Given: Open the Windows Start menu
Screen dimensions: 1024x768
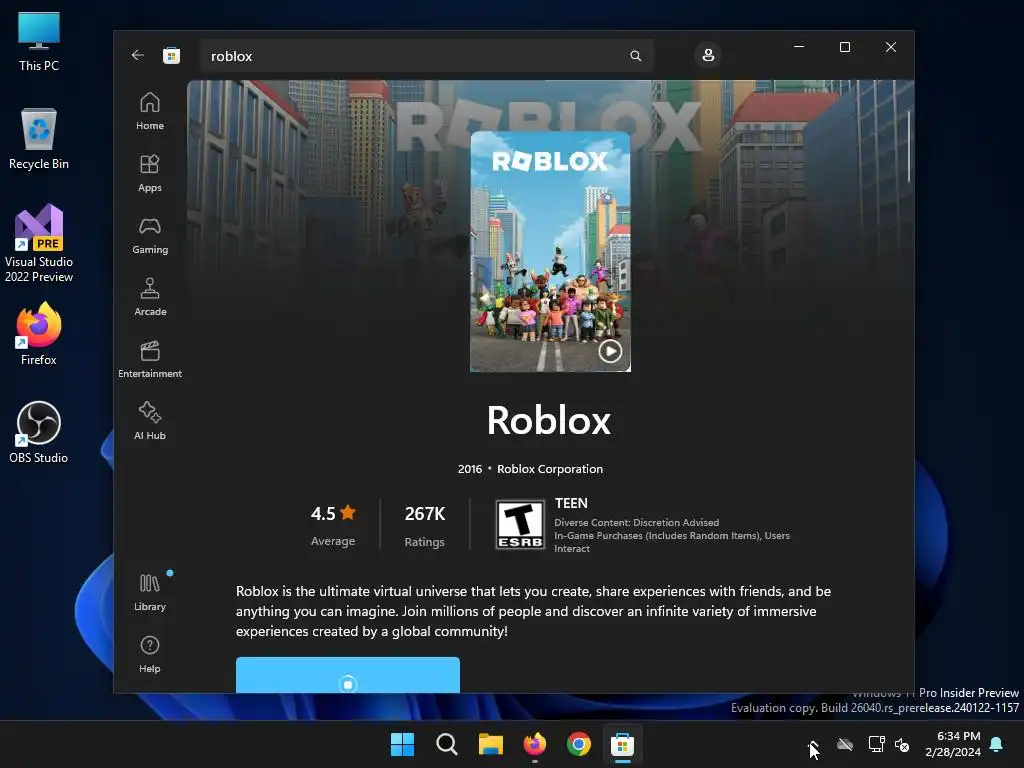Looking at the screenshot, I should (402, 744).
